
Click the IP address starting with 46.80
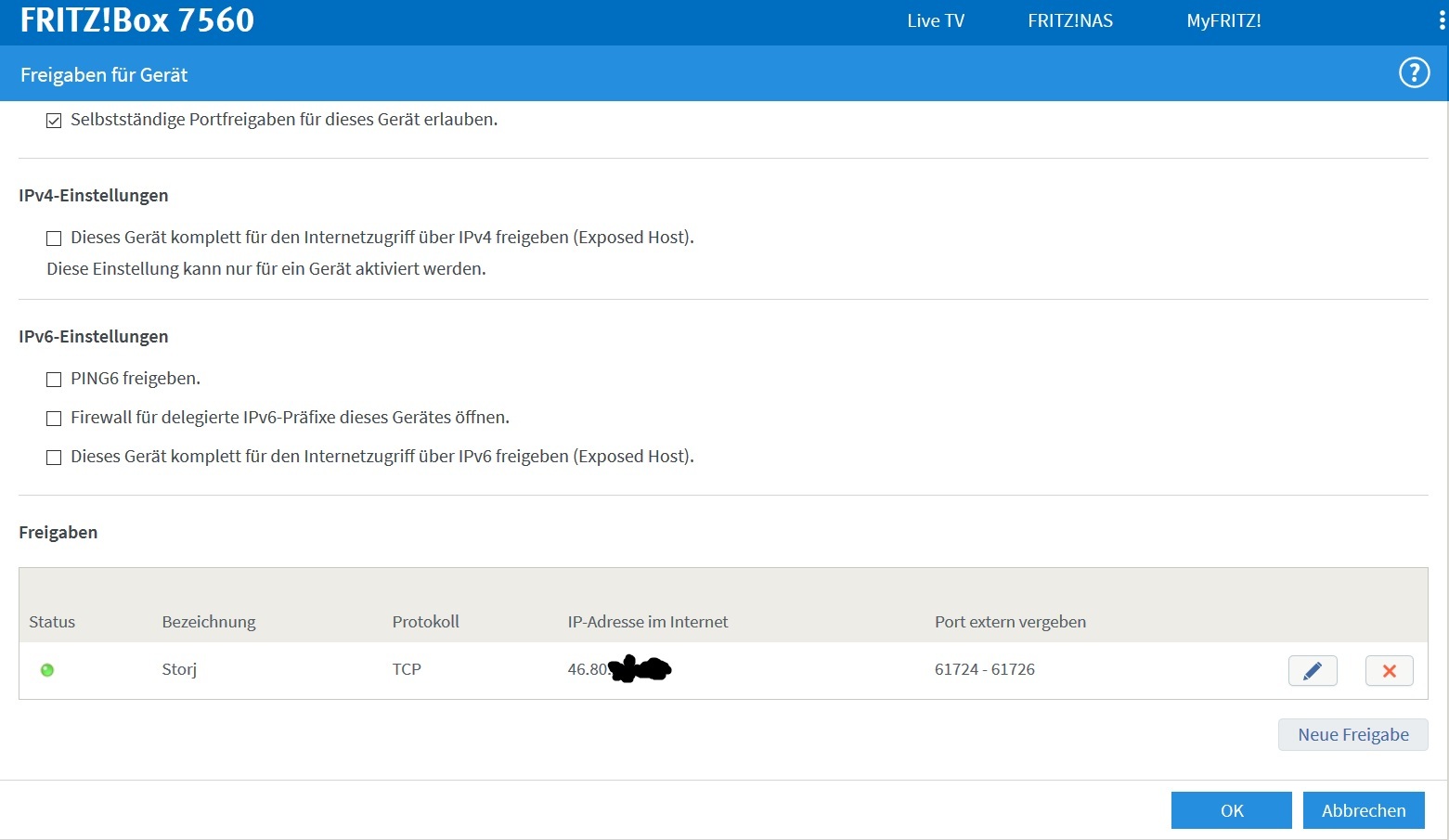[x=619, y=669]
